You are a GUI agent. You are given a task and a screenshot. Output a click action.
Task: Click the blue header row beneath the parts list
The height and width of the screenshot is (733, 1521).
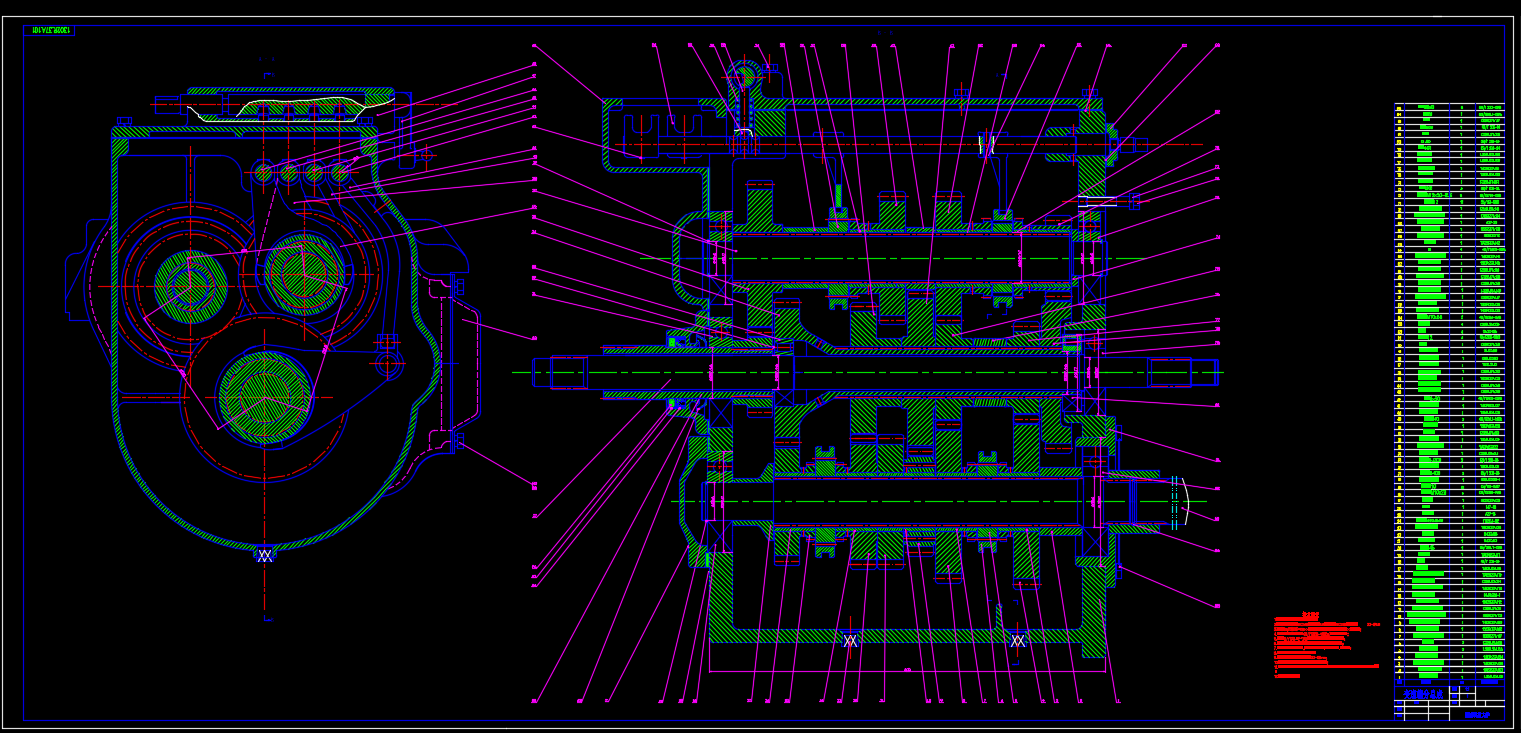(x=1449, y=682)
